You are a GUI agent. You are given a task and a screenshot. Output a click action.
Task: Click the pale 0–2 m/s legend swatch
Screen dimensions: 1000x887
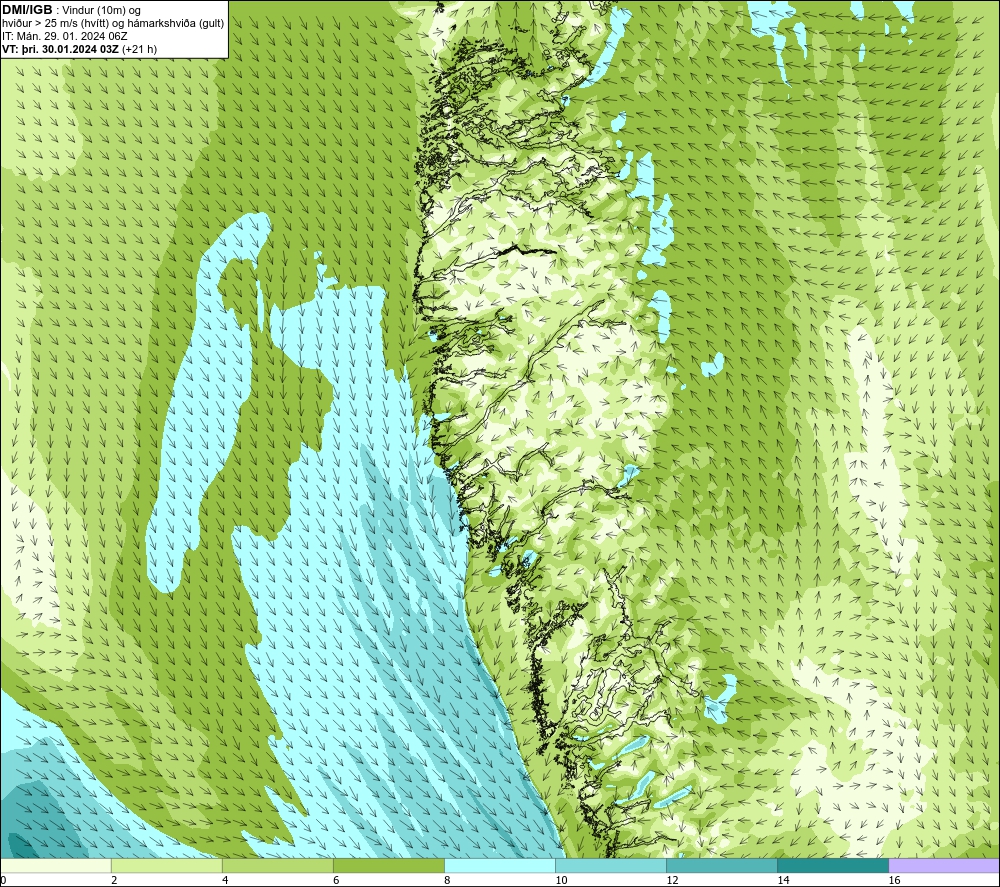[x=56, y=866]
